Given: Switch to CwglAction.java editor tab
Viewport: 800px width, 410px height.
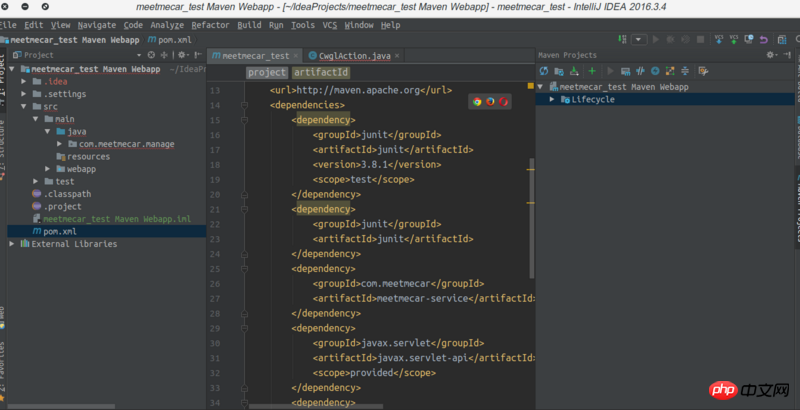Looking at the screenshot, I should [350, 56].
